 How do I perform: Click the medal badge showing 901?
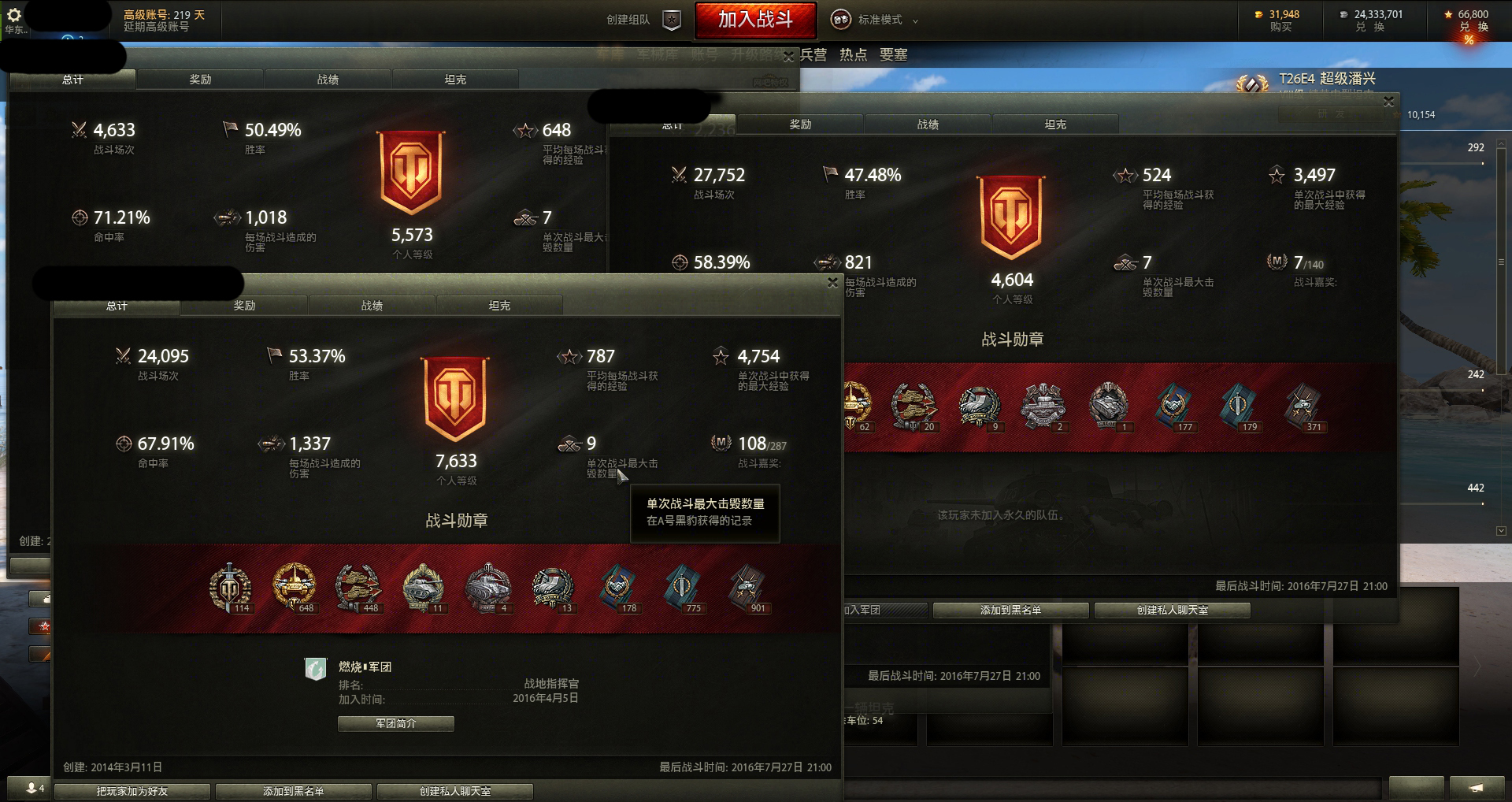click(747, 588)
